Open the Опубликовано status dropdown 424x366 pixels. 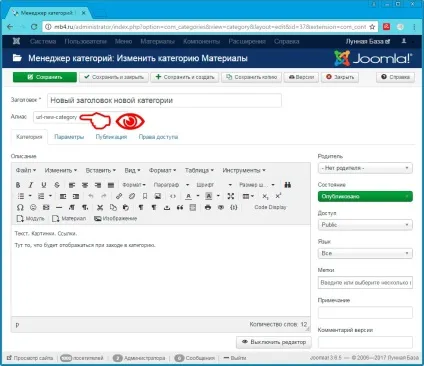pyautogui.click(x=365, y=196)
